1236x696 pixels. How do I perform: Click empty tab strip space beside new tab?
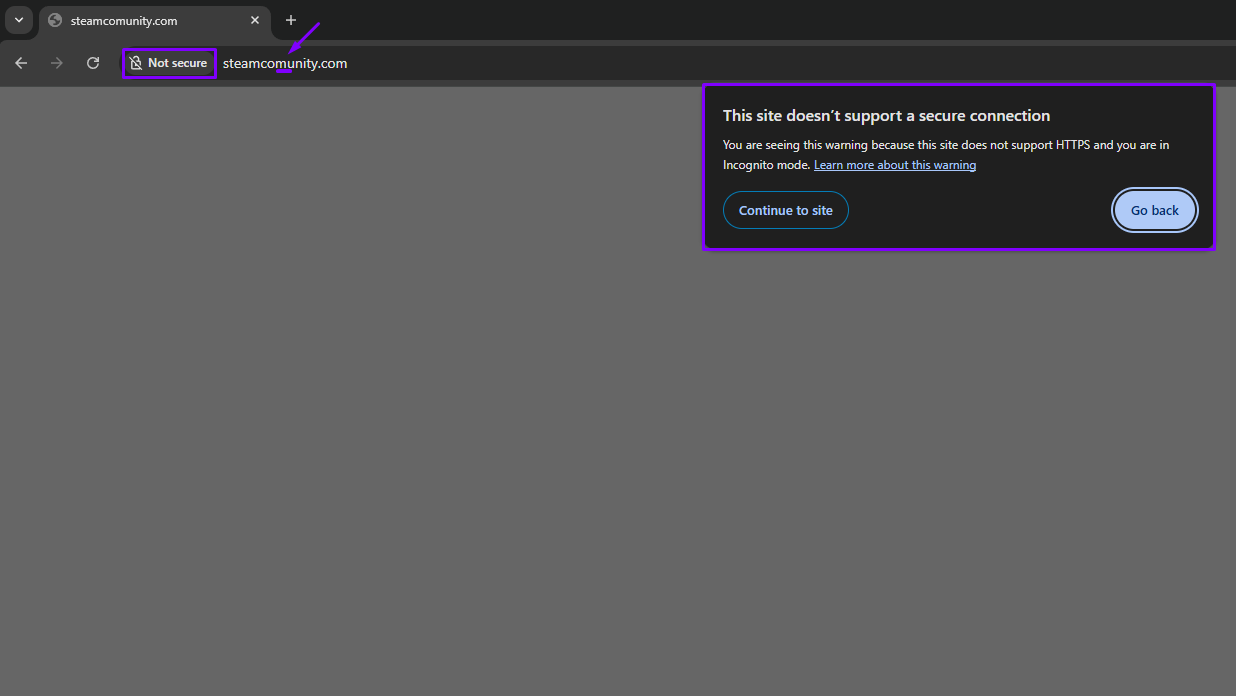[700, 20]
